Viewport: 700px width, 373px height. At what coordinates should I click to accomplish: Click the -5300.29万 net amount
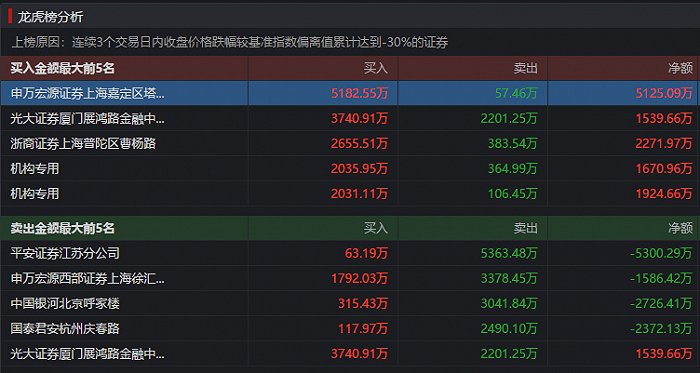click(x=661, y=253)
